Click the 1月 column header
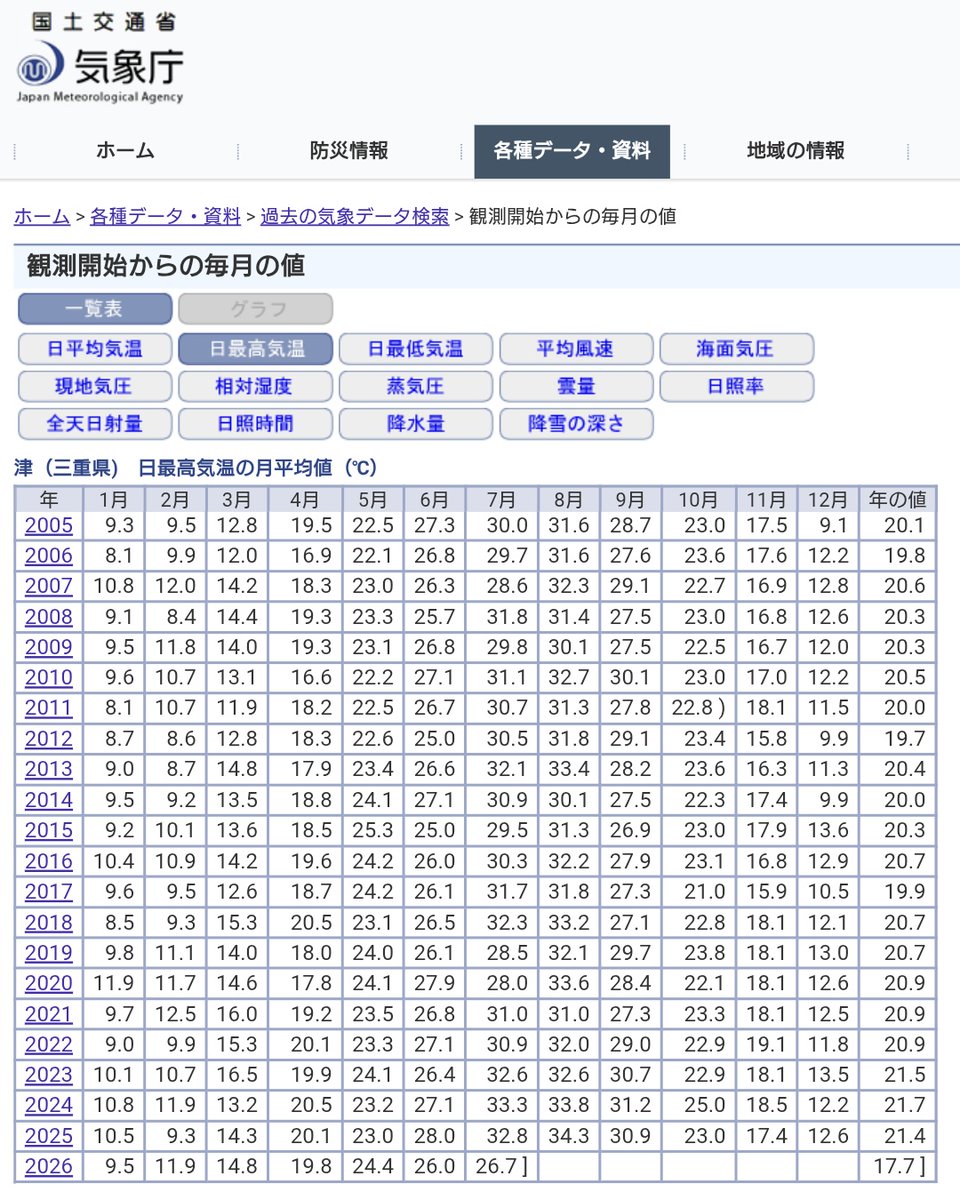960x1200 pixels. click(x=114, y=499)
